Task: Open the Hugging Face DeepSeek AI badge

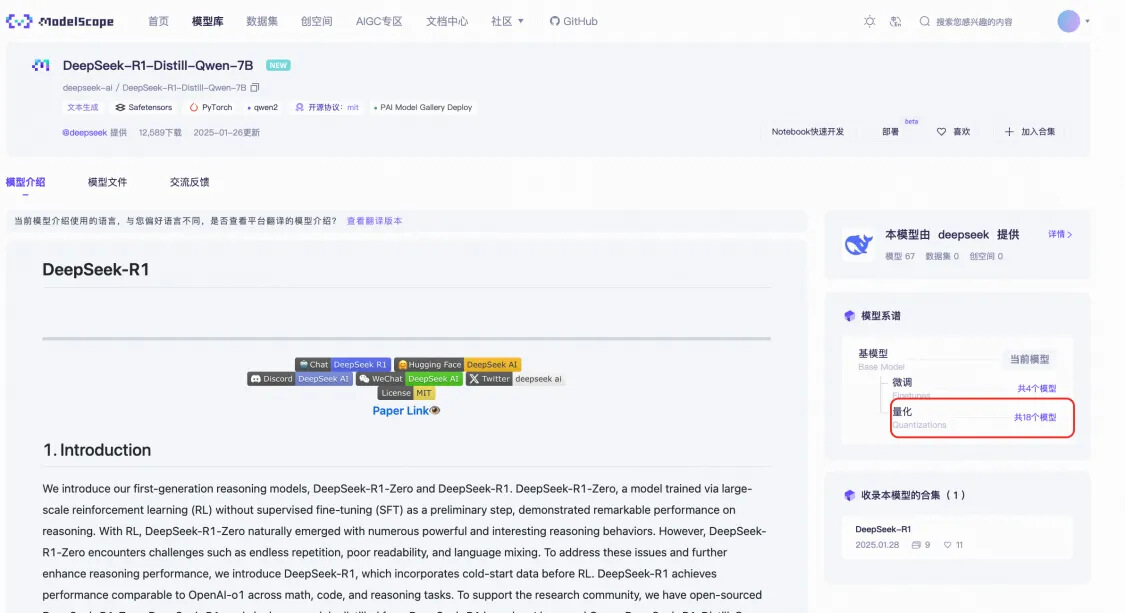Action: point(458,365)
